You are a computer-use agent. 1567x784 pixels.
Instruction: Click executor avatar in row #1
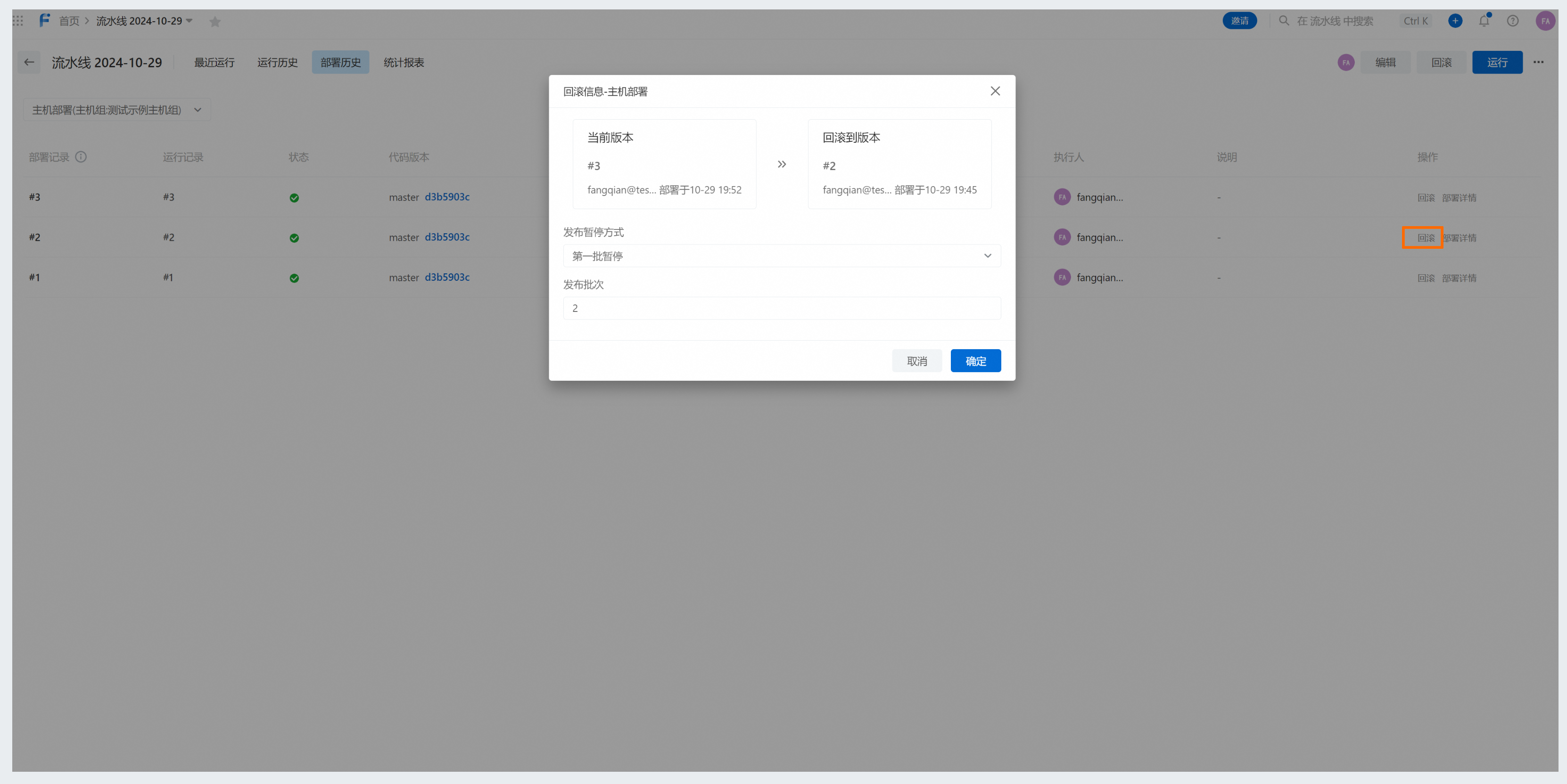pos(1062,277)
